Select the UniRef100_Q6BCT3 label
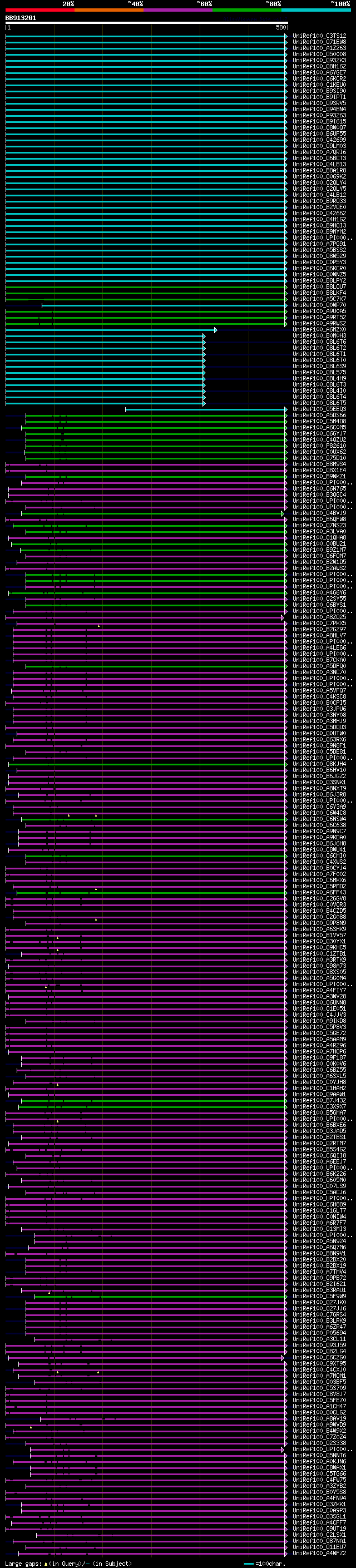Screen dimensions: 356x1568 point(319,159)
